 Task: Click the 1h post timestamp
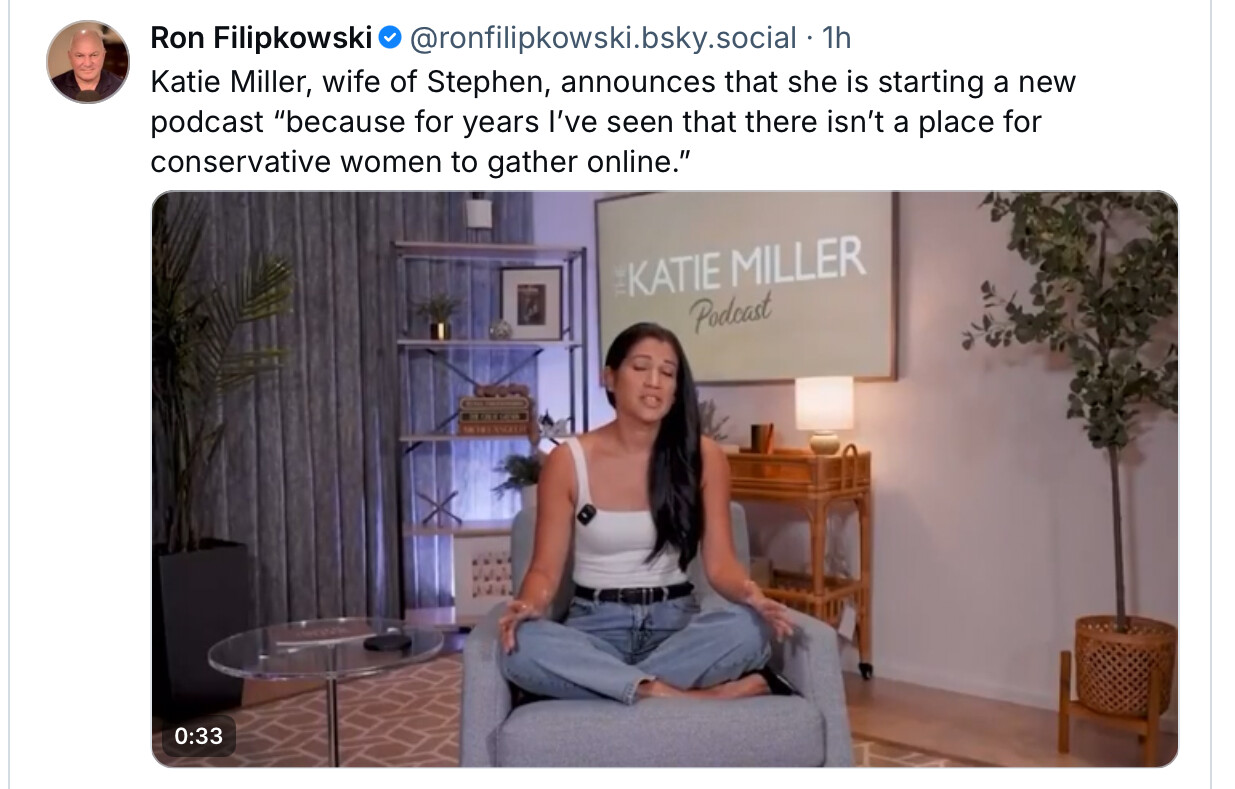coord(835,39)
